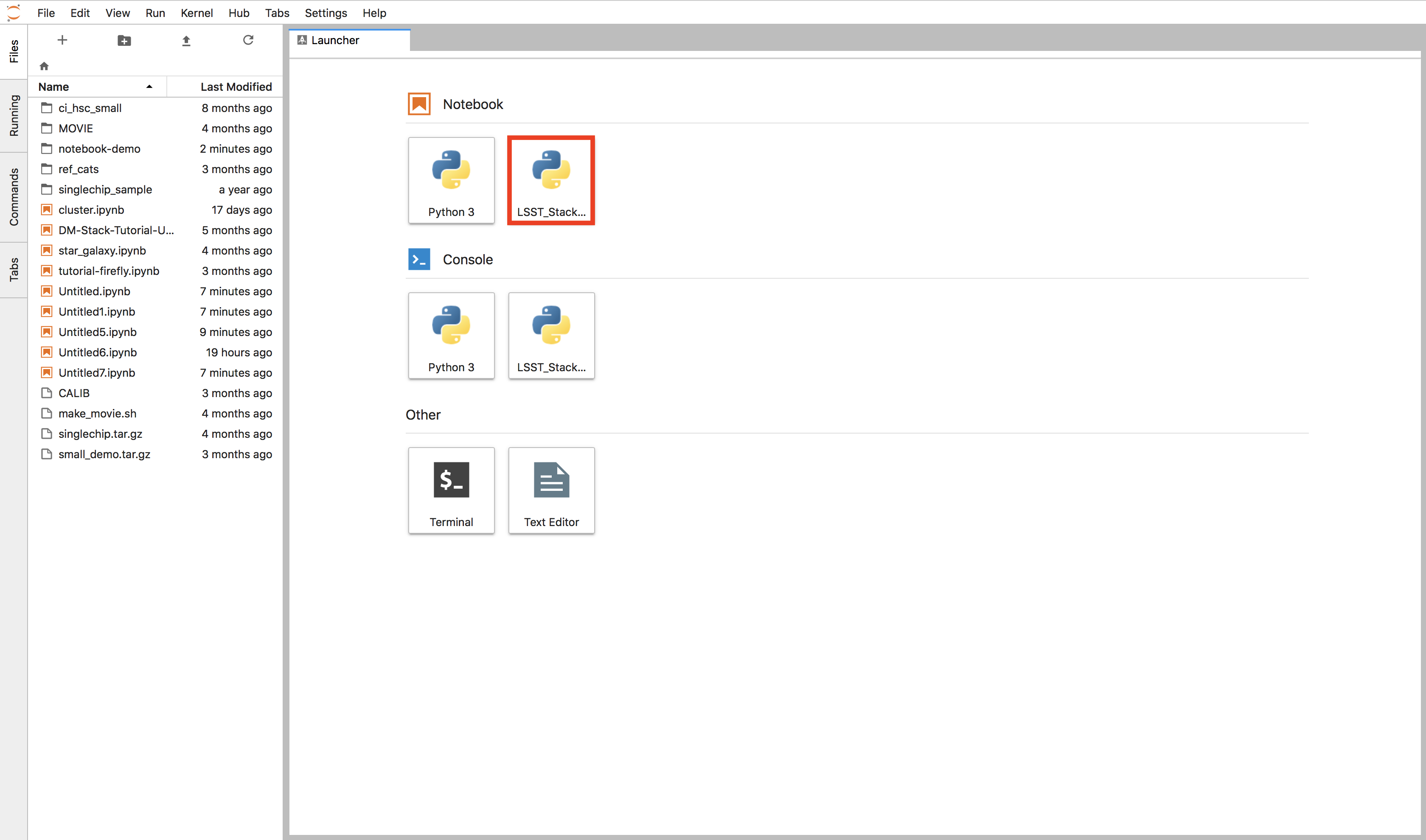This screenshot has width=1426, height=840.
Task: Go to the home directory icon
Action: point(44,66)
